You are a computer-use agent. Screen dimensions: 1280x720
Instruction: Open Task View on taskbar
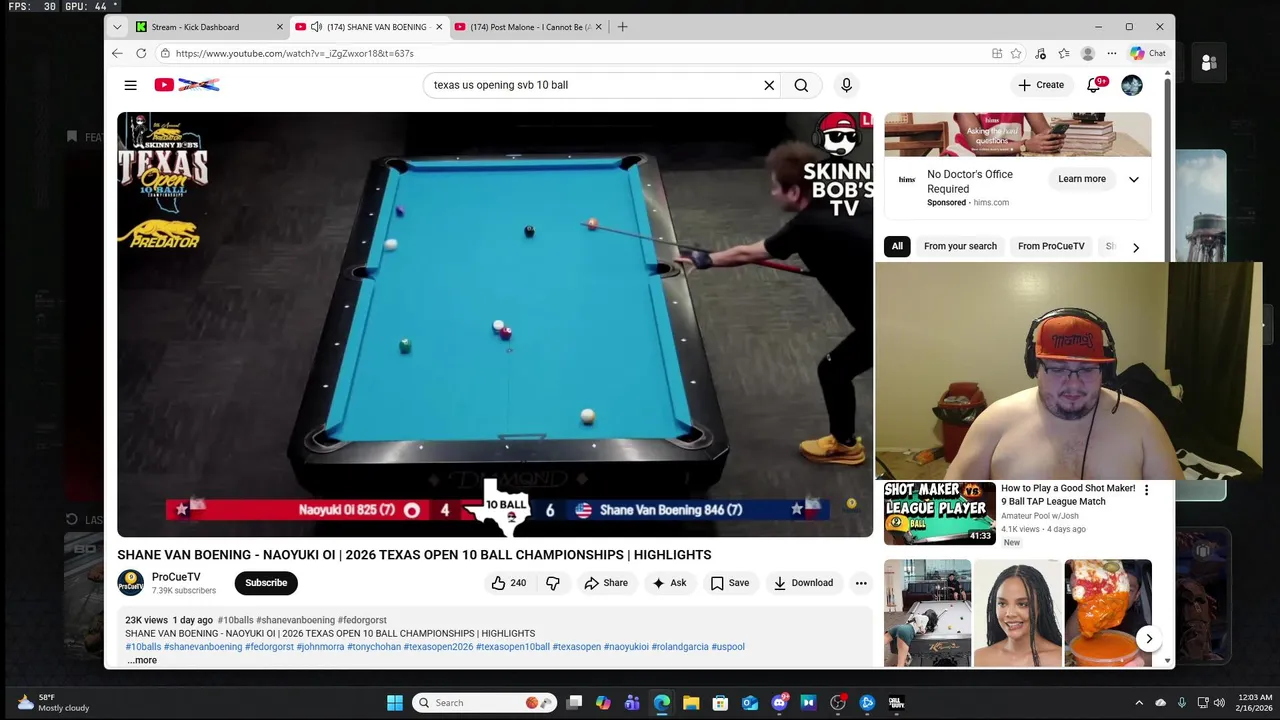click(x=574, y=703)
